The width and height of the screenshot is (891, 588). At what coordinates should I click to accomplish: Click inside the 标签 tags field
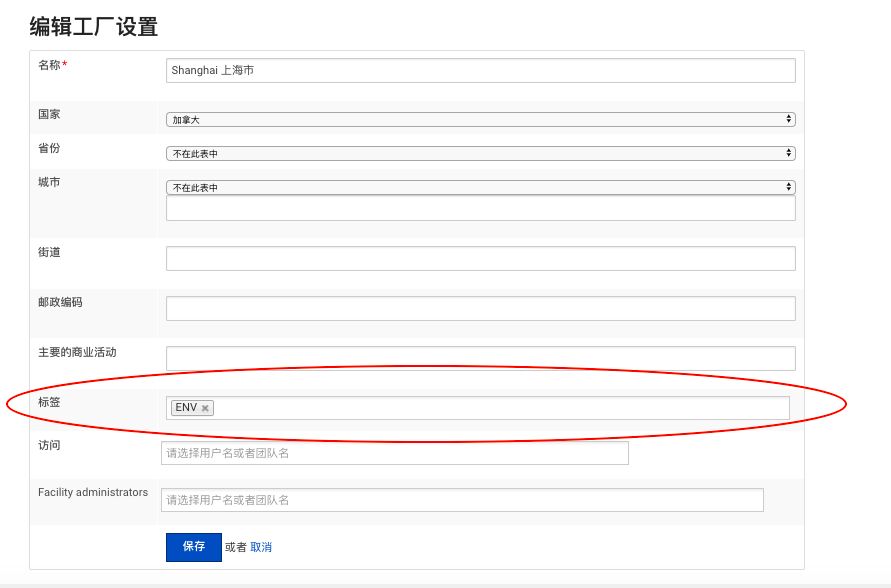[x=477, y=408]
